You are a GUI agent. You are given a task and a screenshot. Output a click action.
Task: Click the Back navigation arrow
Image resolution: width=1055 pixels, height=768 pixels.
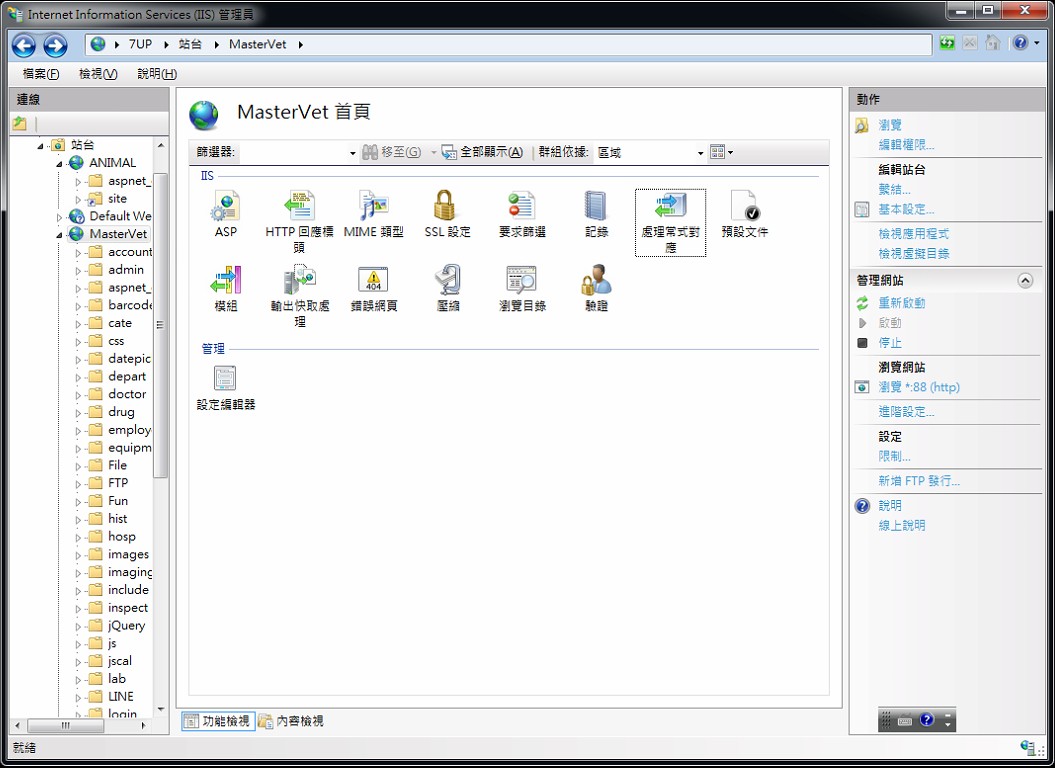(24, 45)
